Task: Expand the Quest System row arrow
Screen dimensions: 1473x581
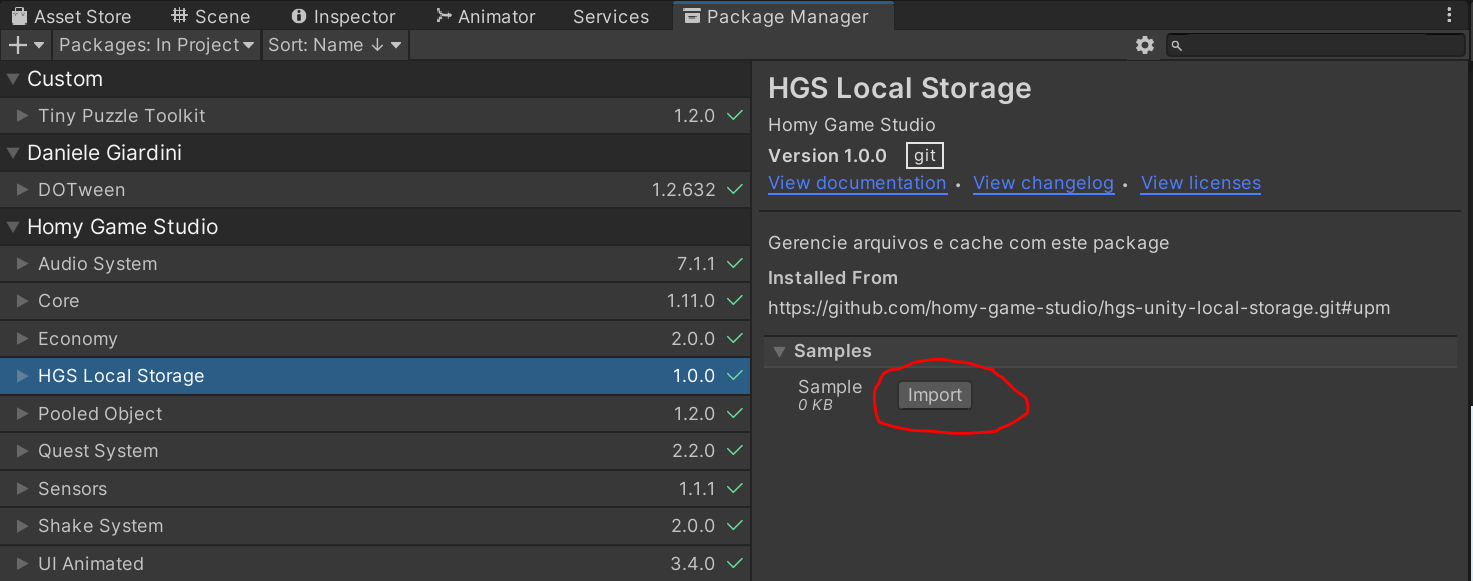Action: [23, 451]
